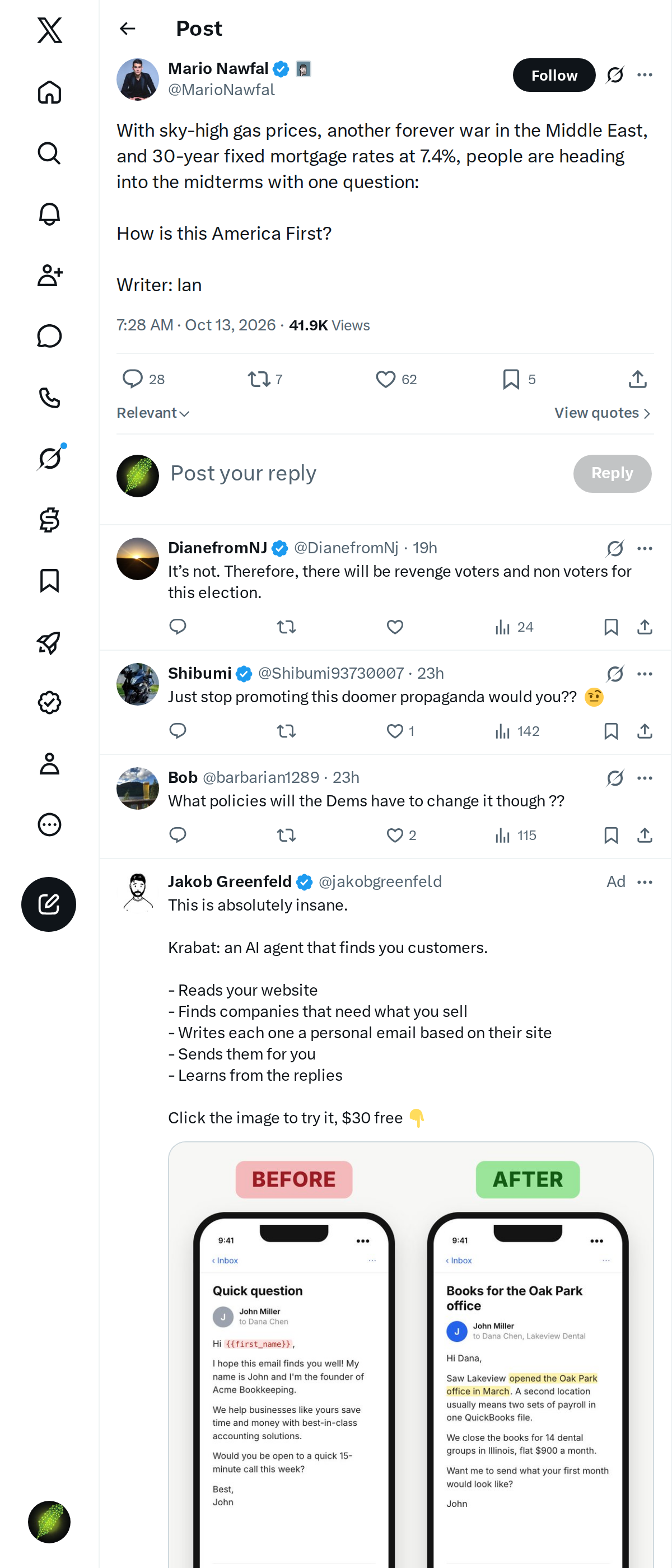The image size is (672, 1568).
Task: Open more options on Jakob Greenfeld ad
Action: (645, 881)
